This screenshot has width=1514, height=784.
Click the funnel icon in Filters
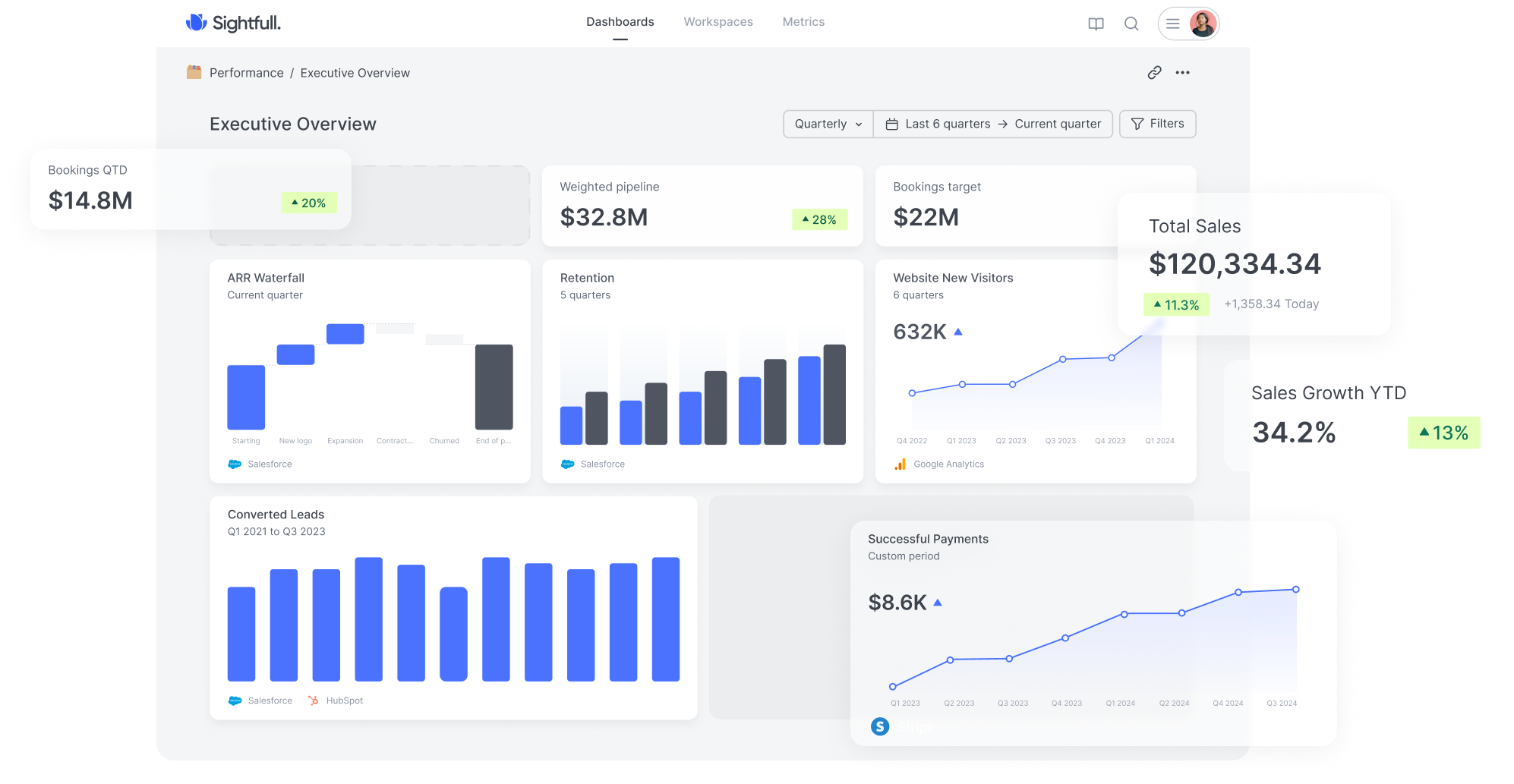point(1137,124)
